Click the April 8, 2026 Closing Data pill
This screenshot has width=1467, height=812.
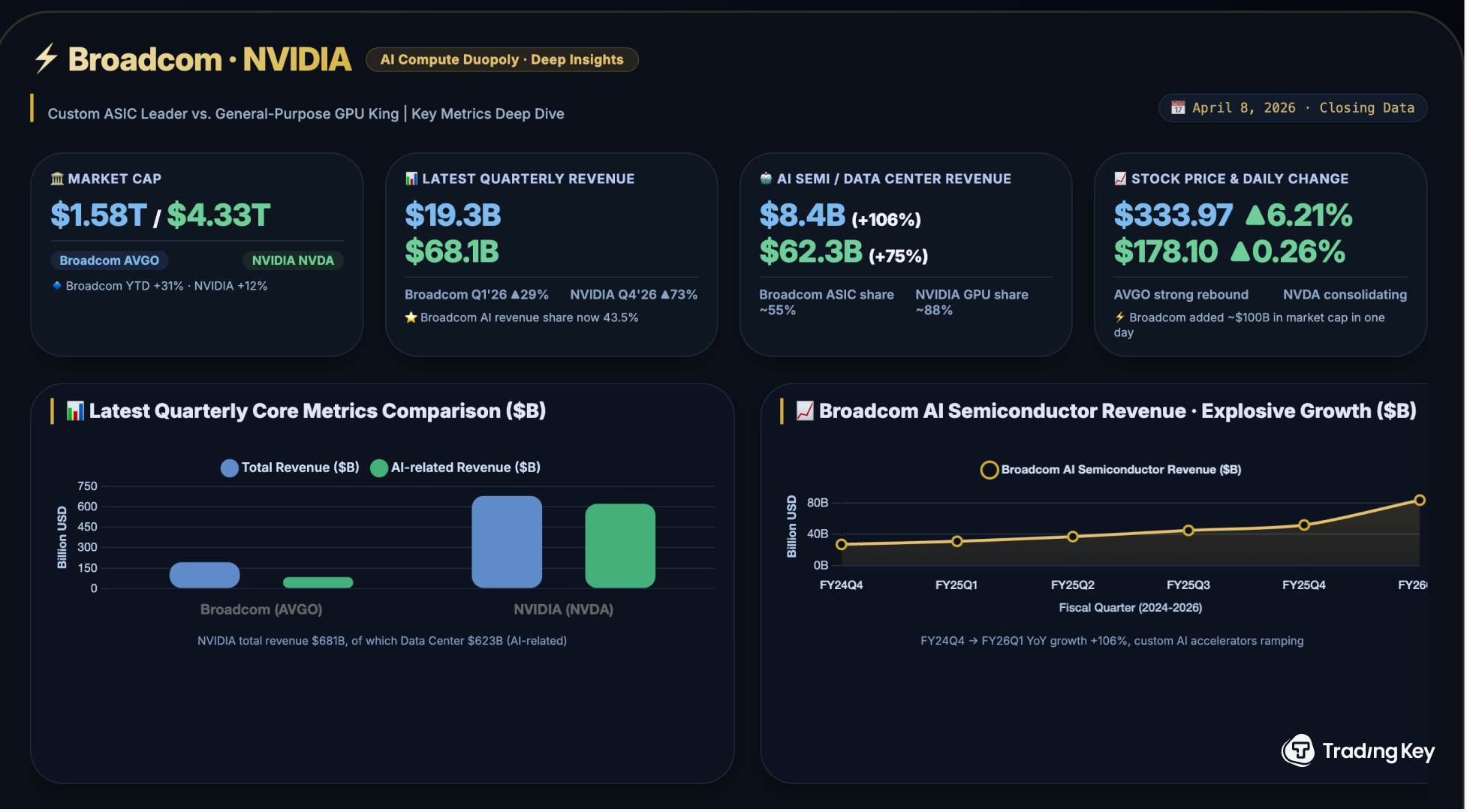coord(1292,108)
